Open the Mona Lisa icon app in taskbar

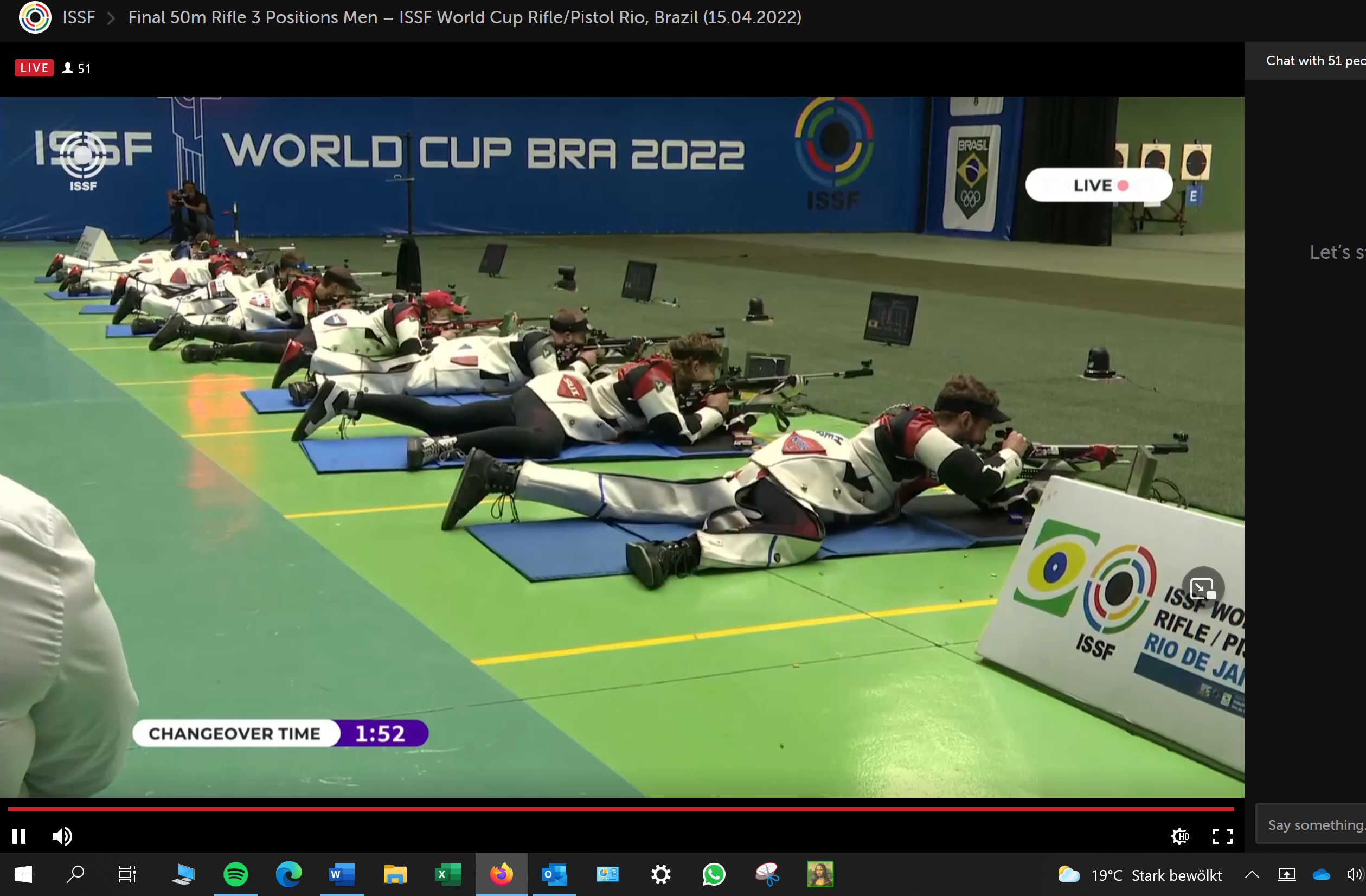point(820,874)
